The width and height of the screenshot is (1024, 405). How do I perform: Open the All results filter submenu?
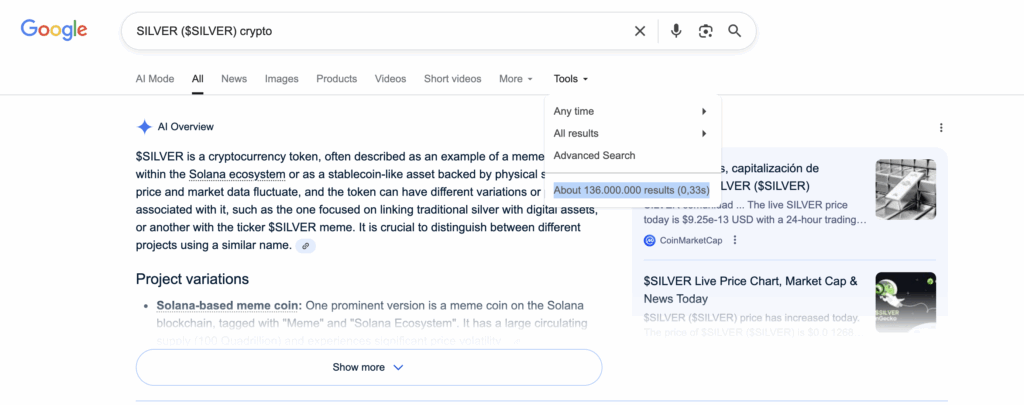630,133
